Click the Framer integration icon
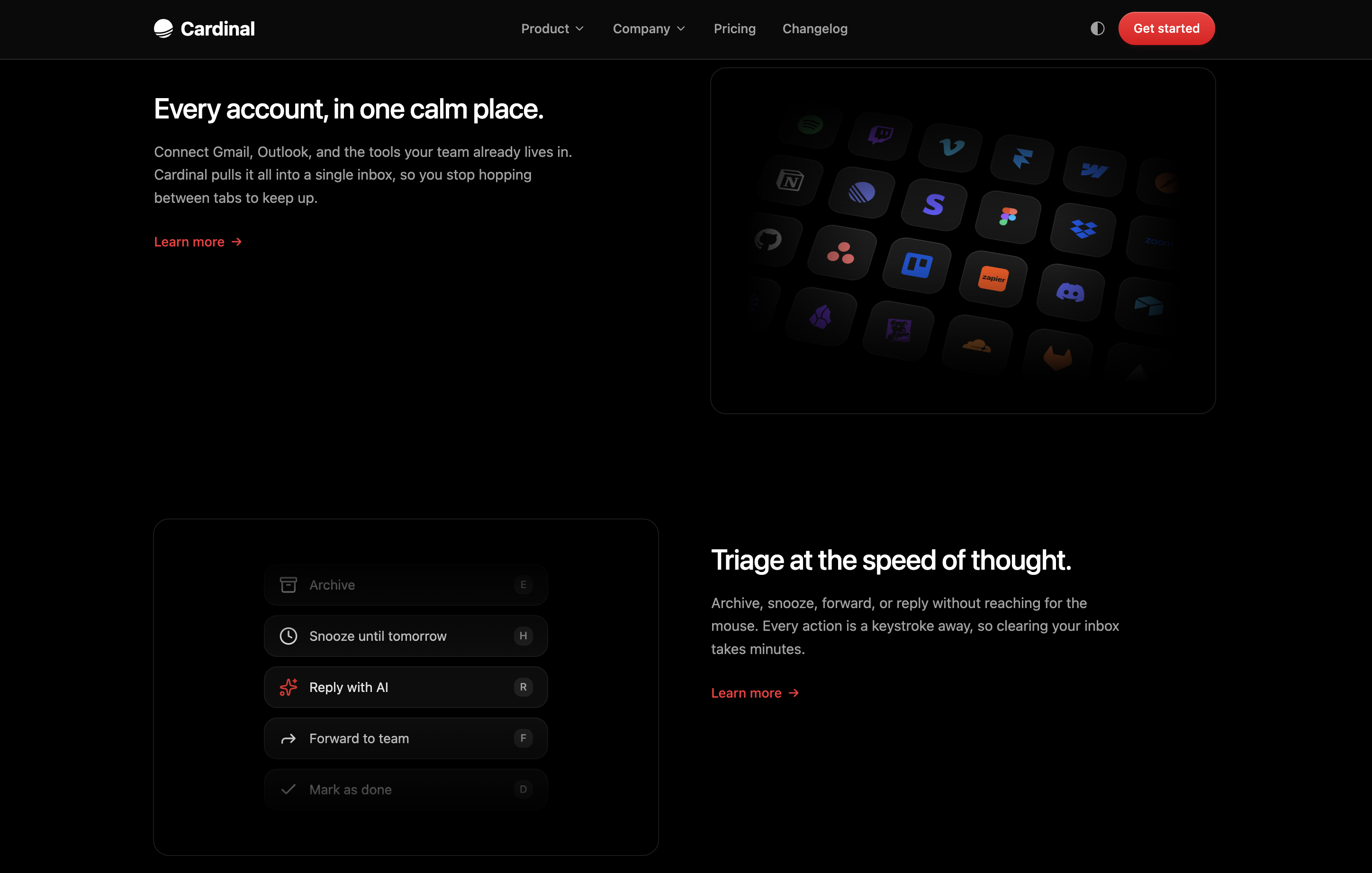The width and height of the screenshot is (1372, 873). coord(1023,159)
